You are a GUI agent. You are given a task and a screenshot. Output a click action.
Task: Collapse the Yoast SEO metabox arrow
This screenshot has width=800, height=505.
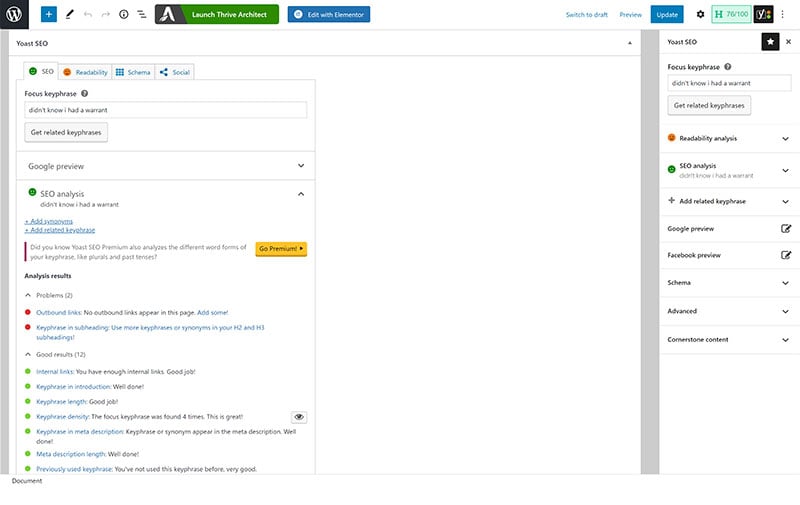click(x=630, y=43)
